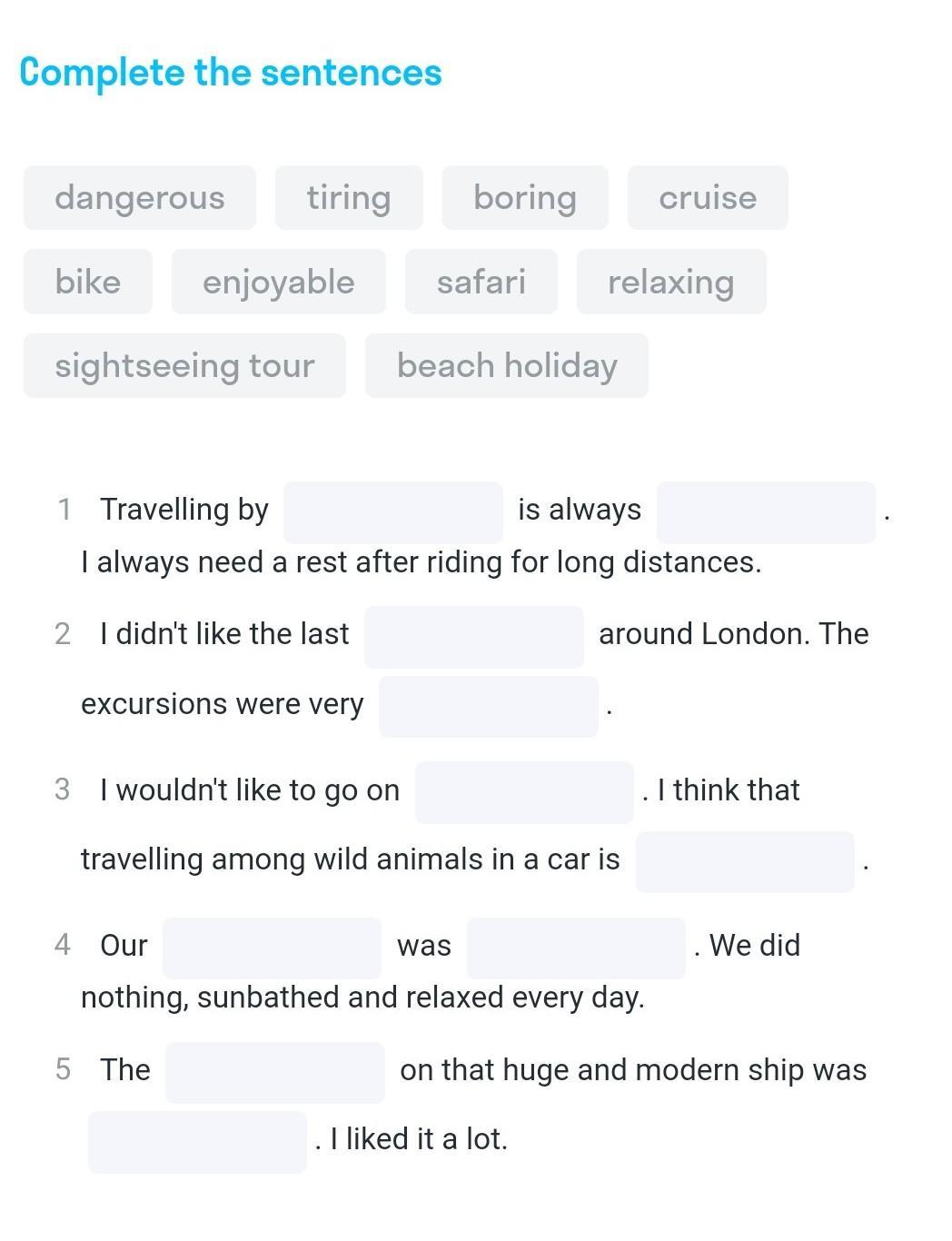Image resolution: width=952 pixels, height=1241 pixels.
Task: Click the blank after 'go on'
Action: click(524, 792)
